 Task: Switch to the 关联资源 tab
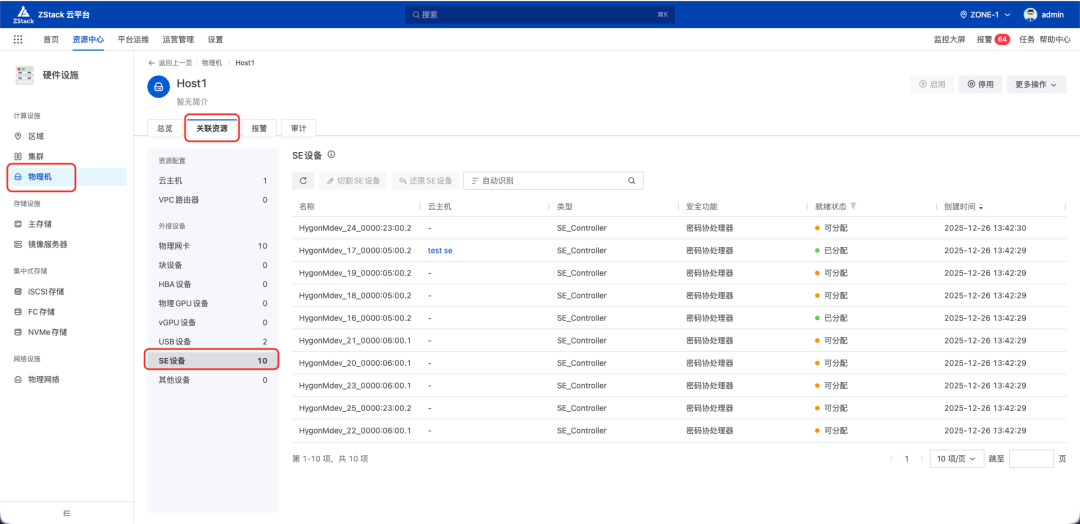click(x=212, y=128)
